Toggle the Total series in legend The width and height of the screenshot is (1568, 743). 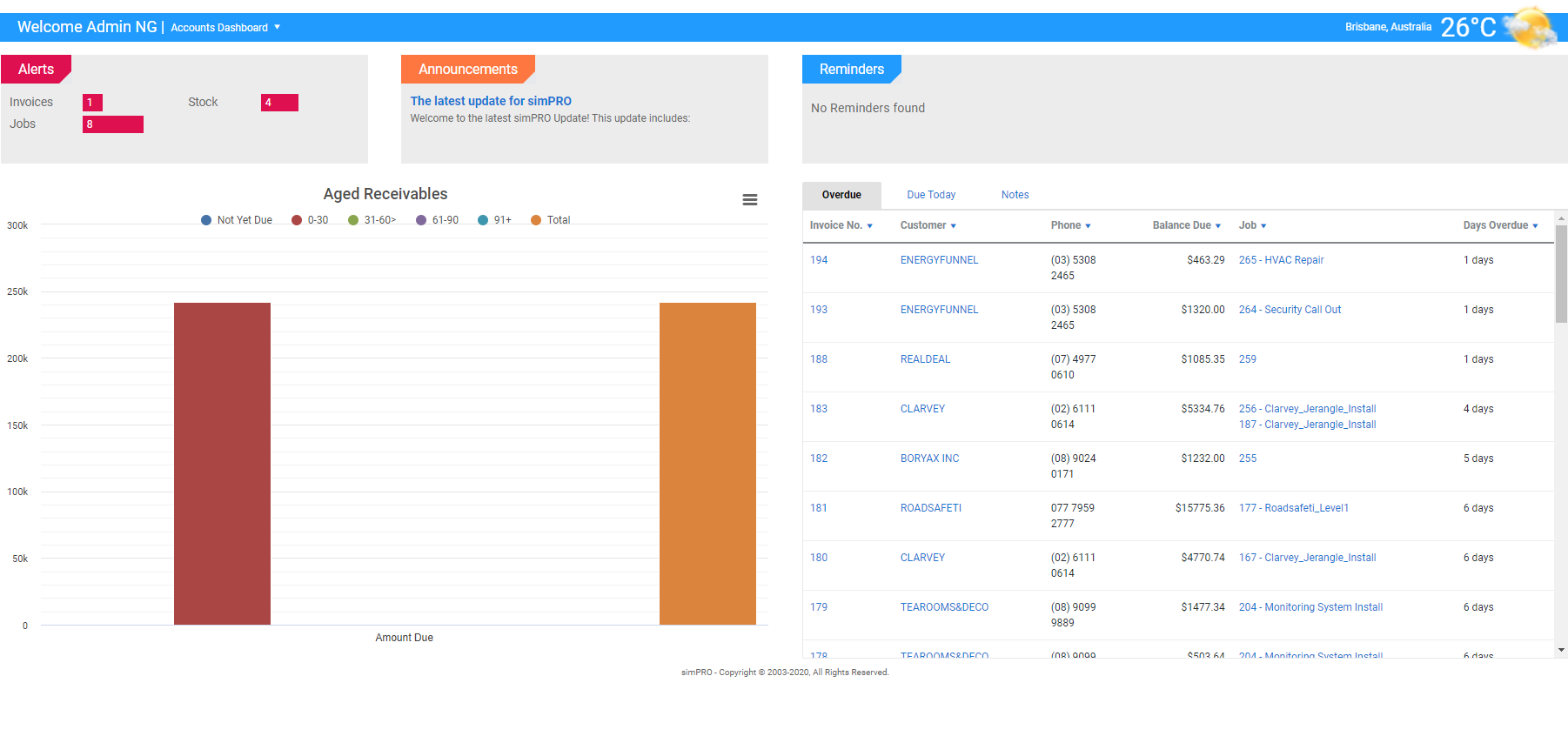coord(551,220)
